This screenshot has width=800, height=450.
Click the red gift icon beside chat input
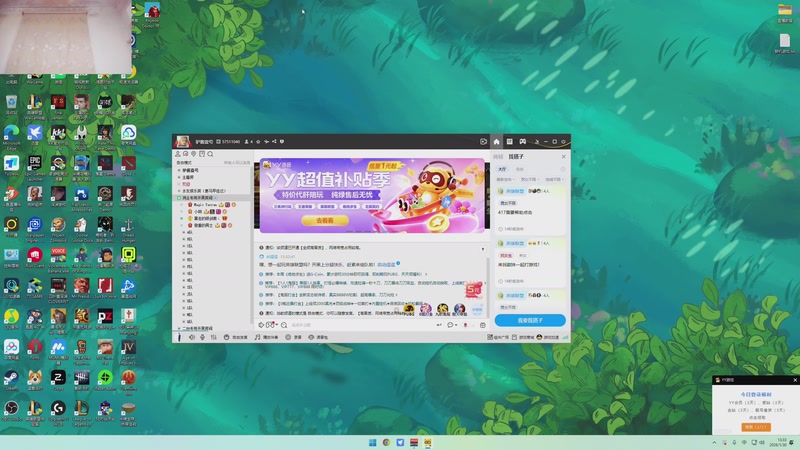coord(465,325)
